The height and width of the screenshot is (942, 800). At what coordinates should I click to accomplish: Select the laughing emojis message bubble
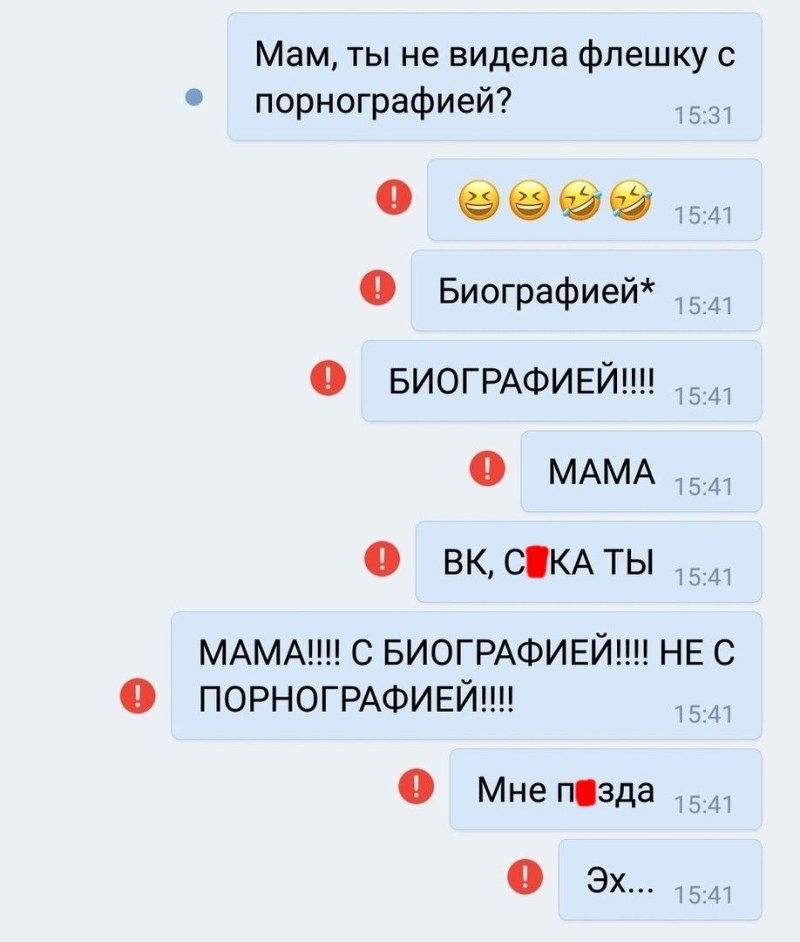[x=595, y=200]
